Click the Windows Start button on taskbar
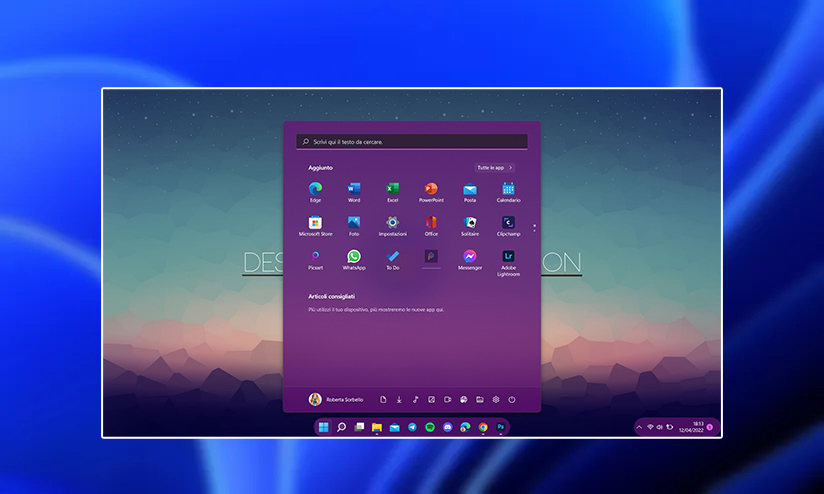Screen dimensions: 824x494 [324, 427]
